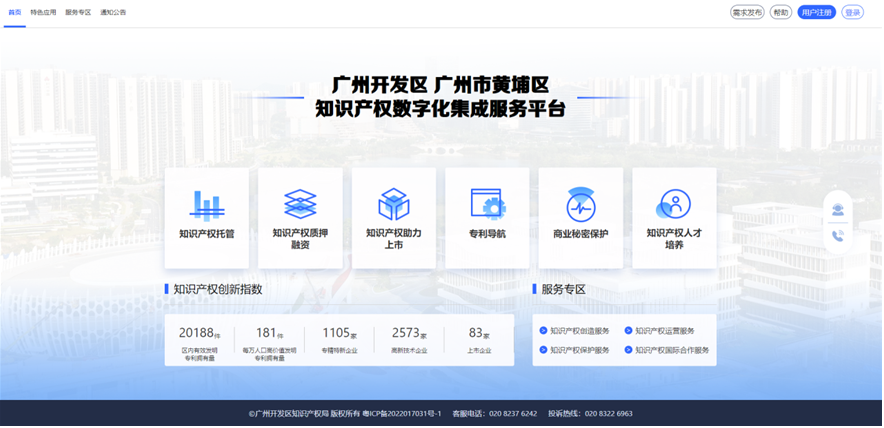Click the 2573 高新技术企业 figure
The width and height of the screenshot is (884, 428).
coord(405,333)
